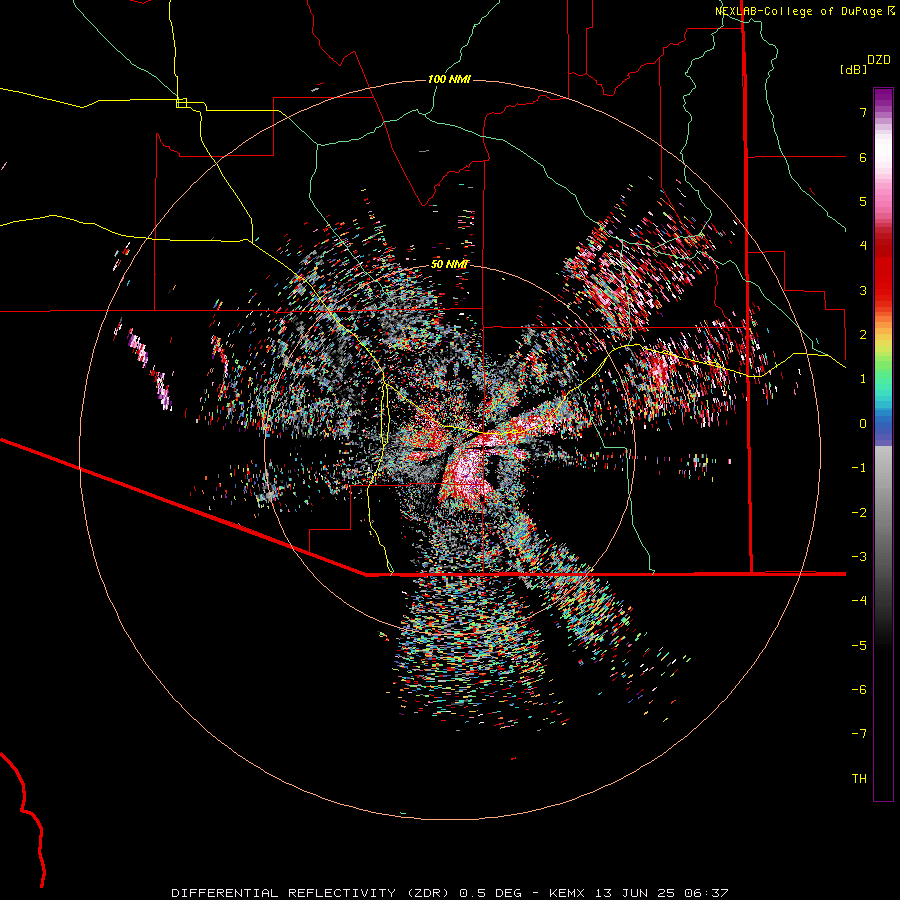Click the 50 NMI range ring label
This screenshot has width=900, height=900.
450,264
